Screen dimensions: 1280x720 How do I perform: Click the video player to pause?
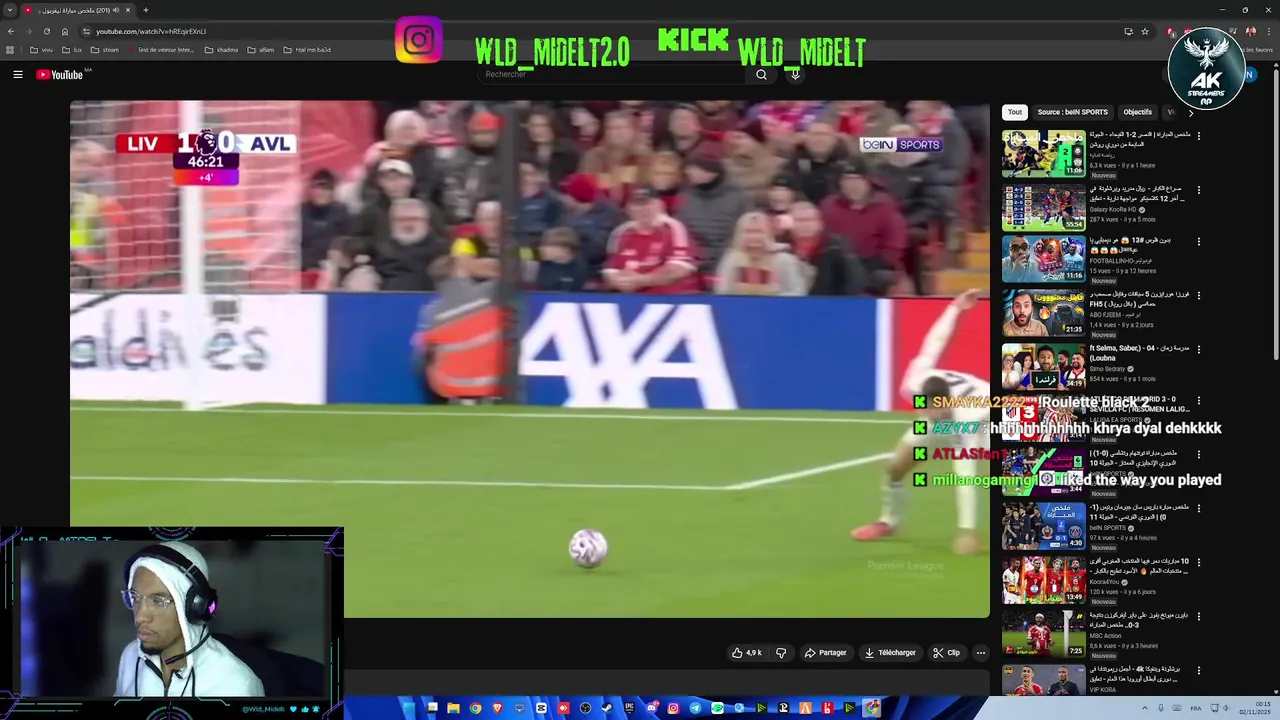pyautogui.click(x=530, y=360)
